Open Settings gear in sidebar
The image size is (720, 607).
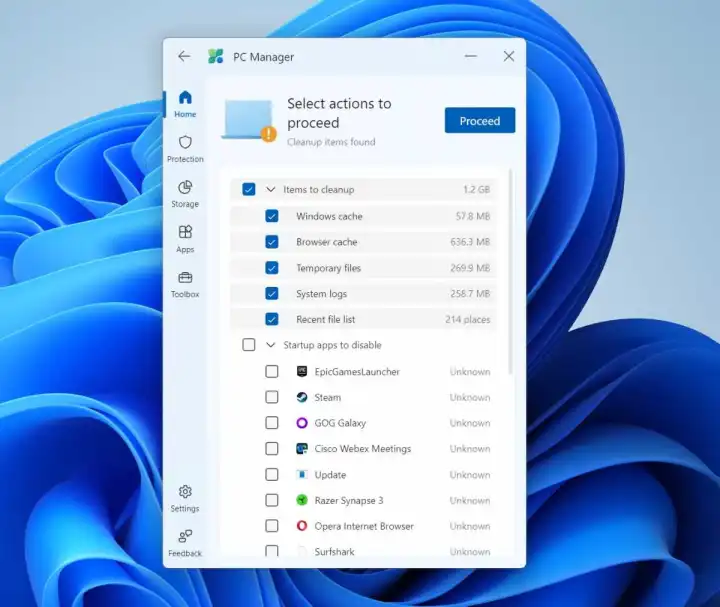(x=185, y=492)
